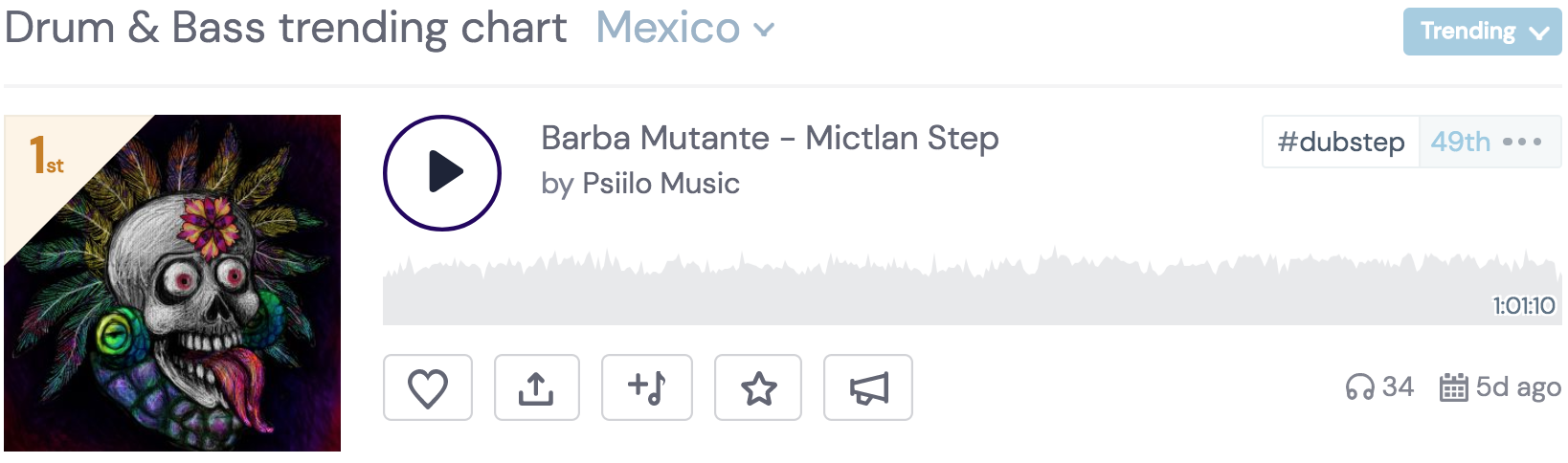The height and width of the screenshot is (463, 1568).
Task: Expand the Trending sort dropdown
Action: [x=1482, y=32]
